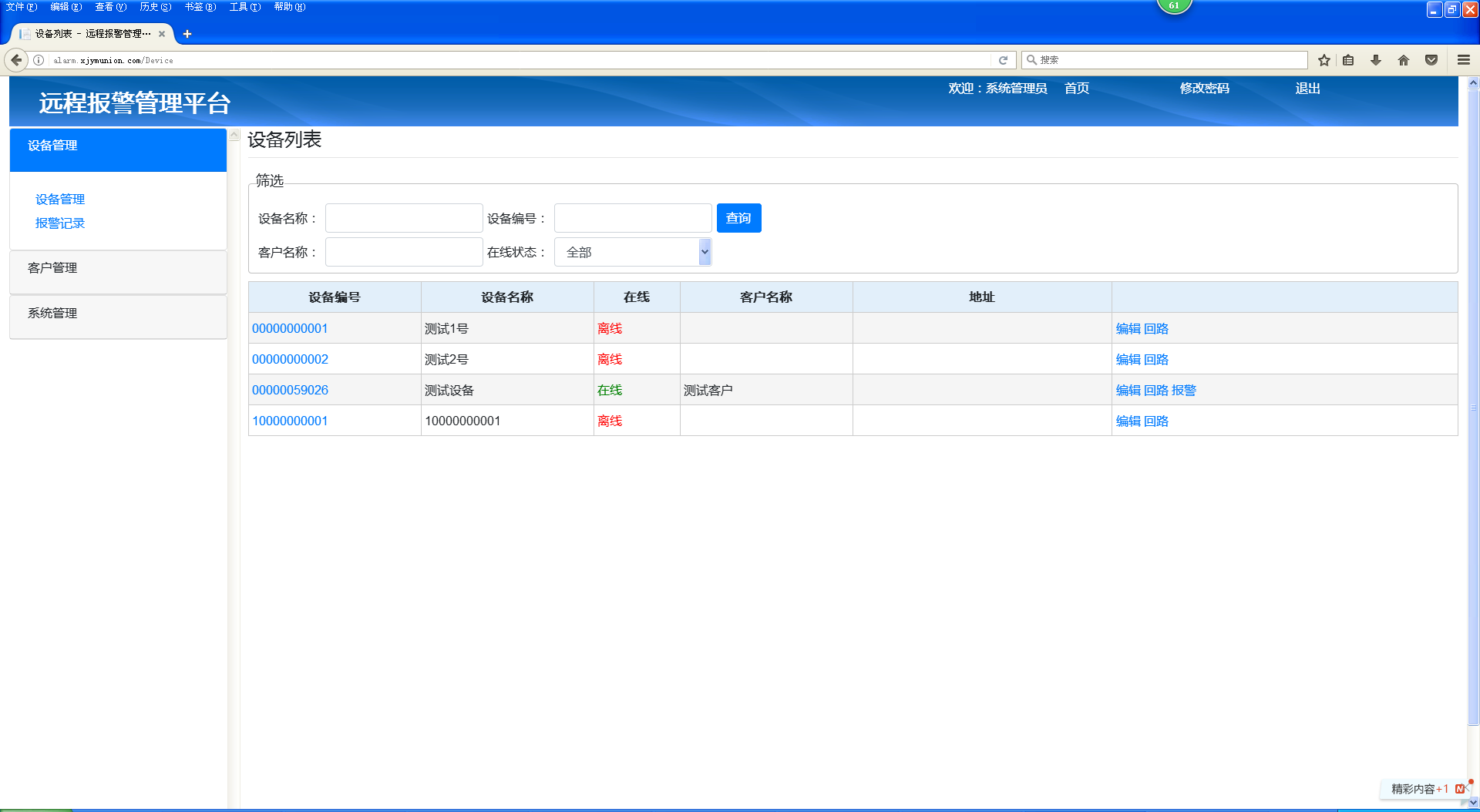The height and width of the screenshot is (812, 1480).
Task: Bookmark this page with the star icon
Action: (1324, 60)
